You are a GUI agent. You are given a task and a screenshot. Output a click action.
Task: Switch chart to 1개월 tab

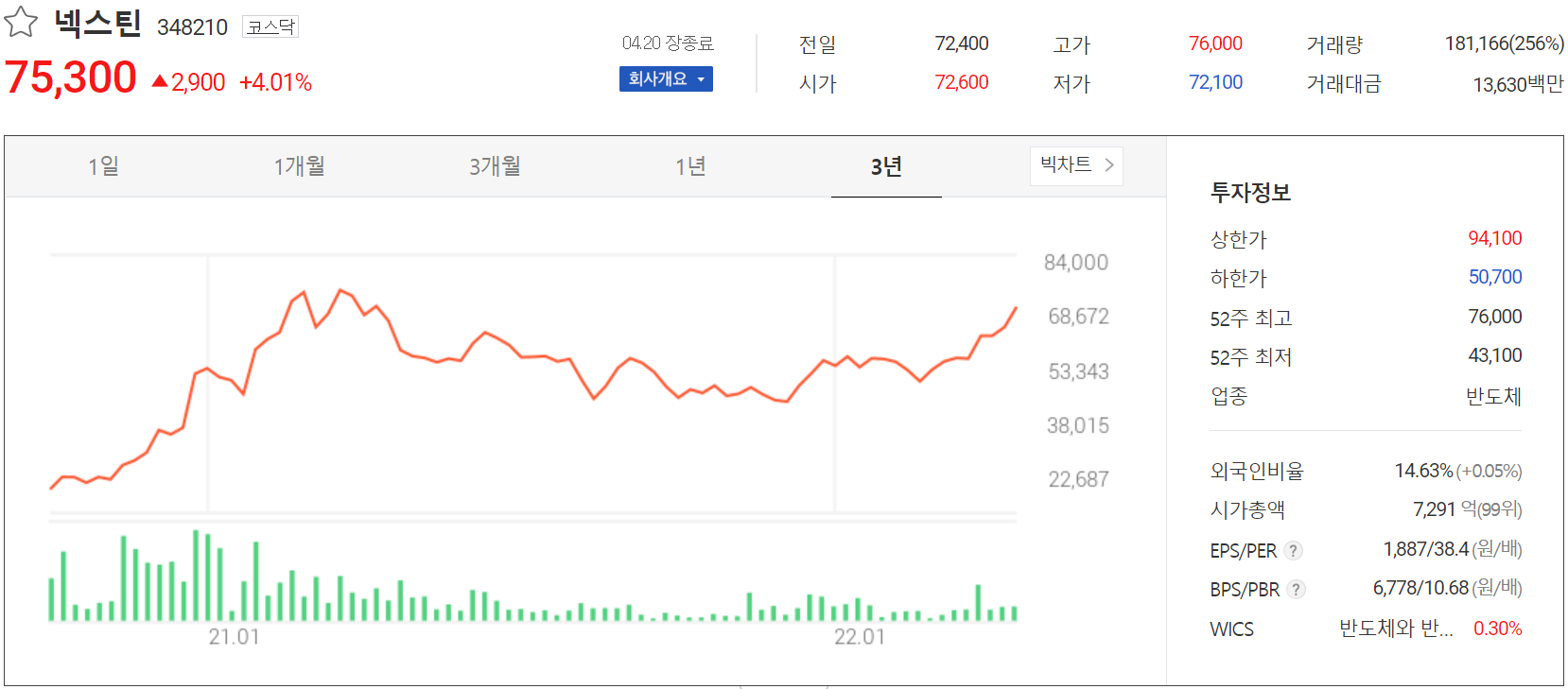coord(299,167)
